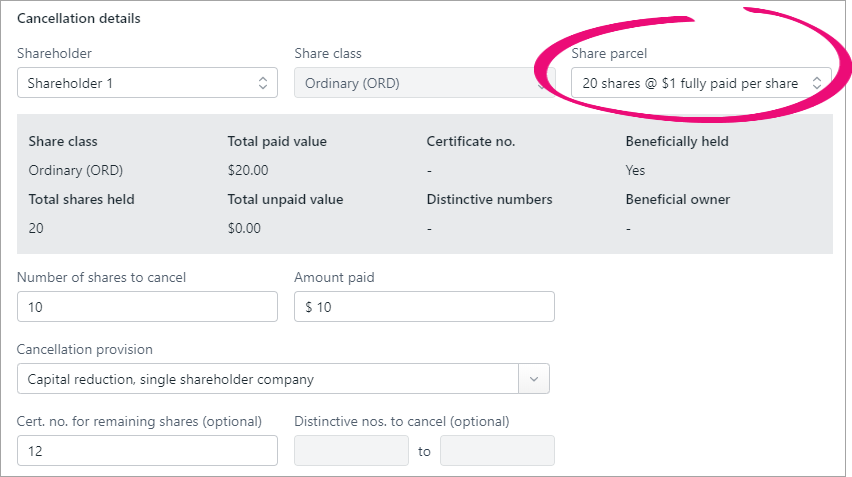The height and width of the screenshot is (477, 852).
Task: Click the Yes value under Beneficially held
Action: click(x=635, y=170)
